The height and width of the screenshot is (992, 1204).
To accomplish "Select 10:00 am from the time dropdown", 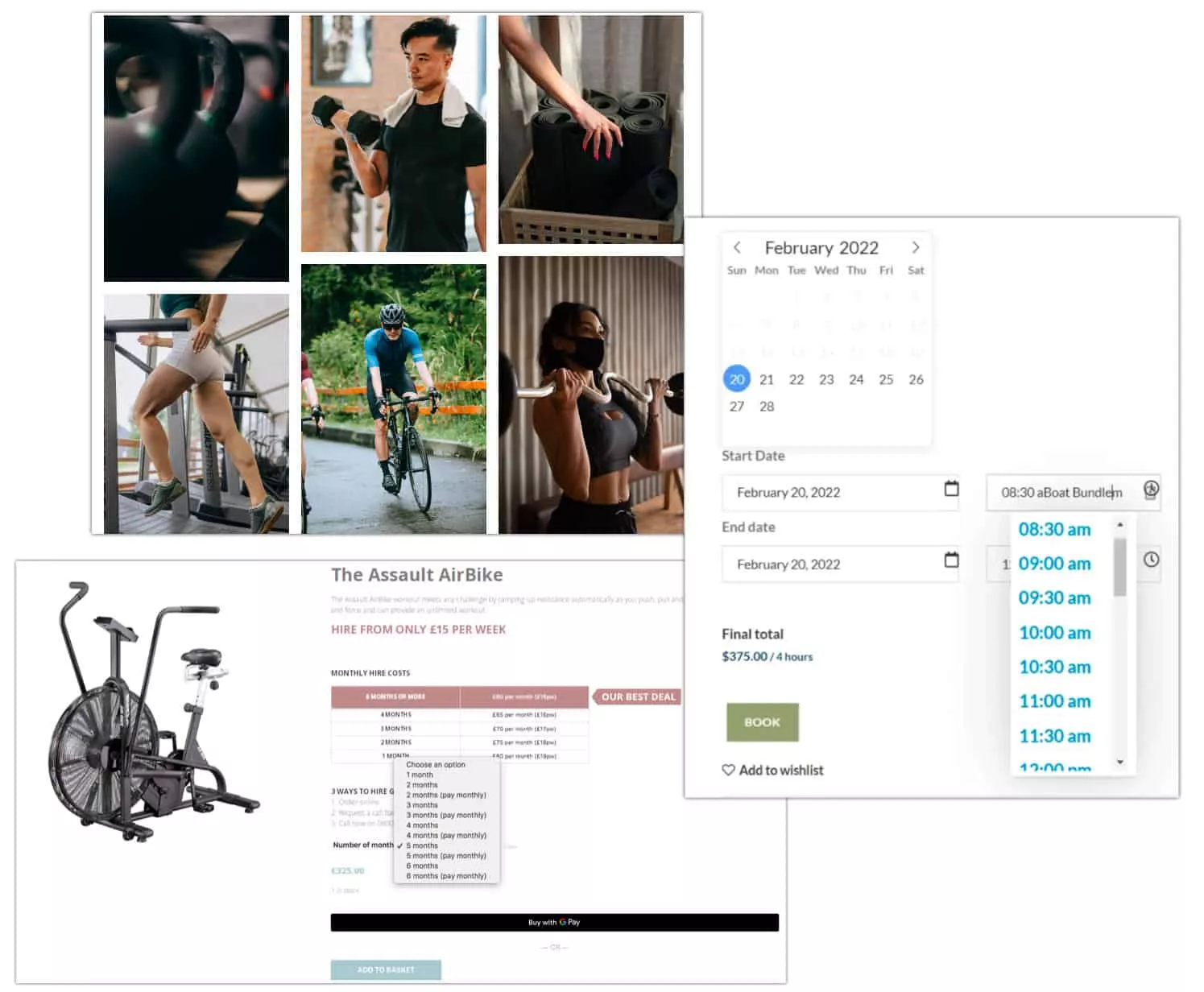I will 1055,633.
